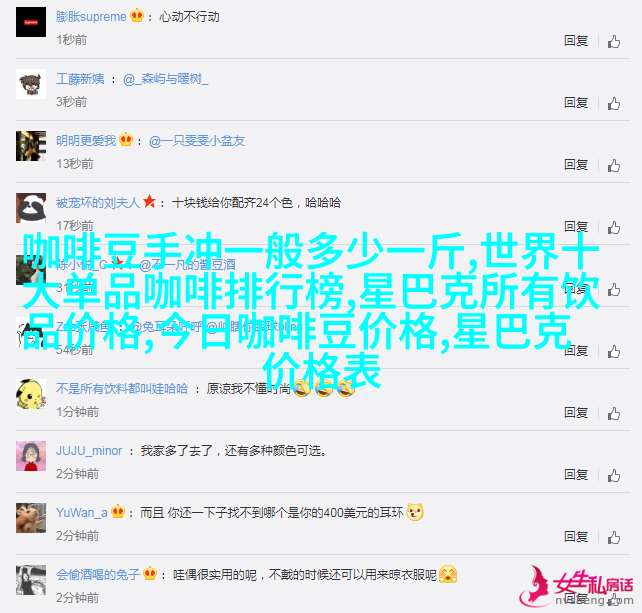Open the profile of 被宠坏的刘夫人
The image size is (642, 613).
click(x=98, y=203)
